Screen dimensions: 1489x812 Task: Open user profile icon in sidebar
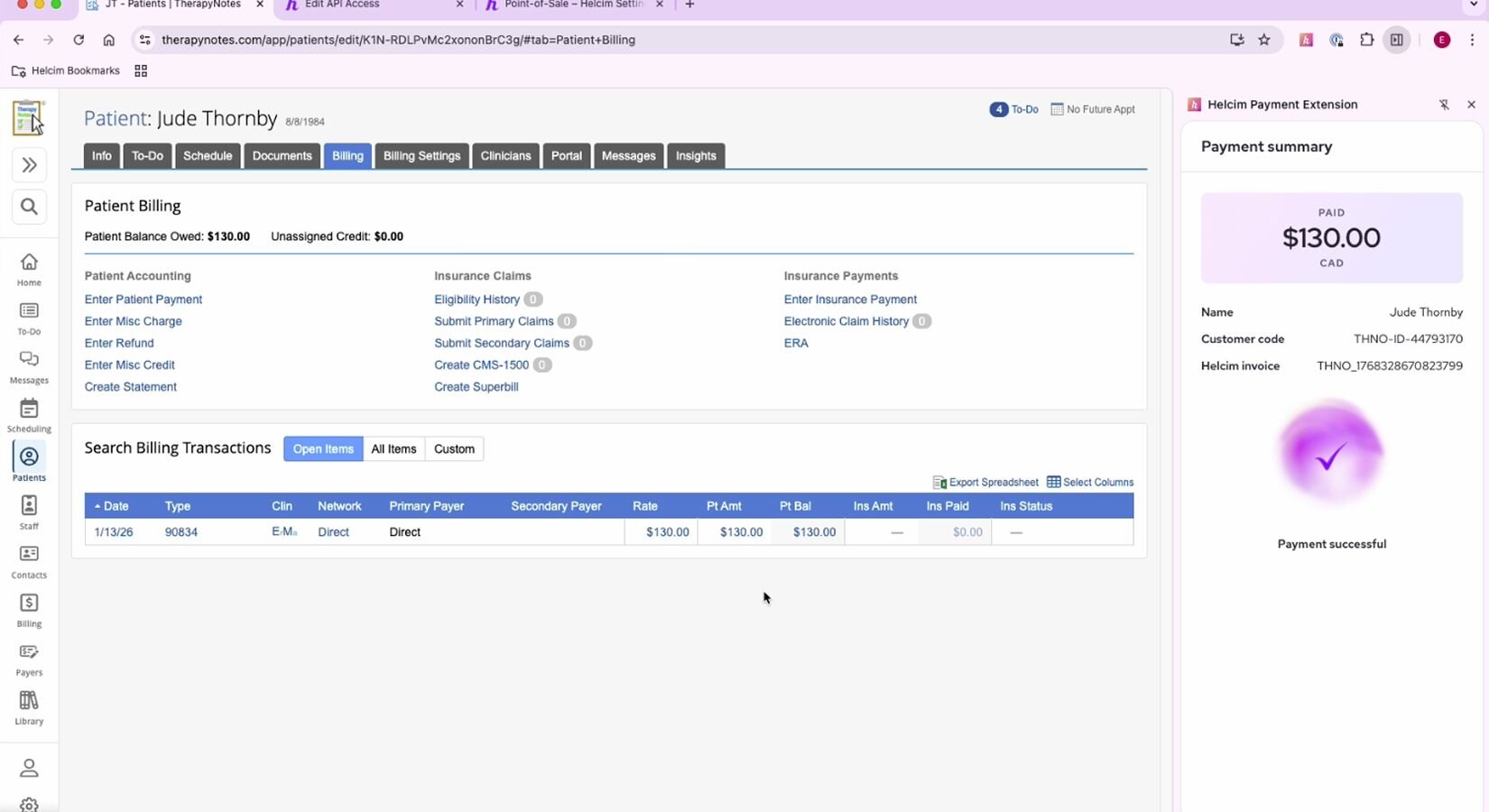29,768
